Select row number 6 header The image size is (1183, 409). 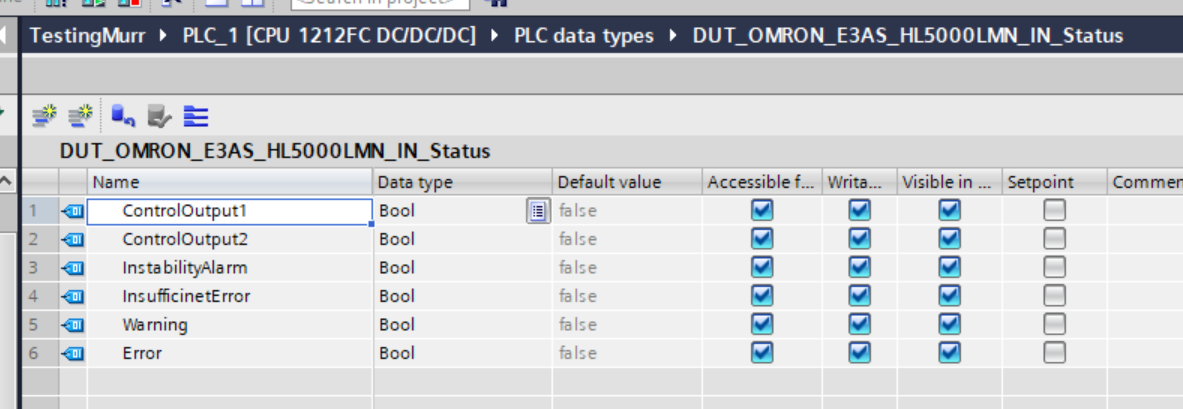[40, 353]
